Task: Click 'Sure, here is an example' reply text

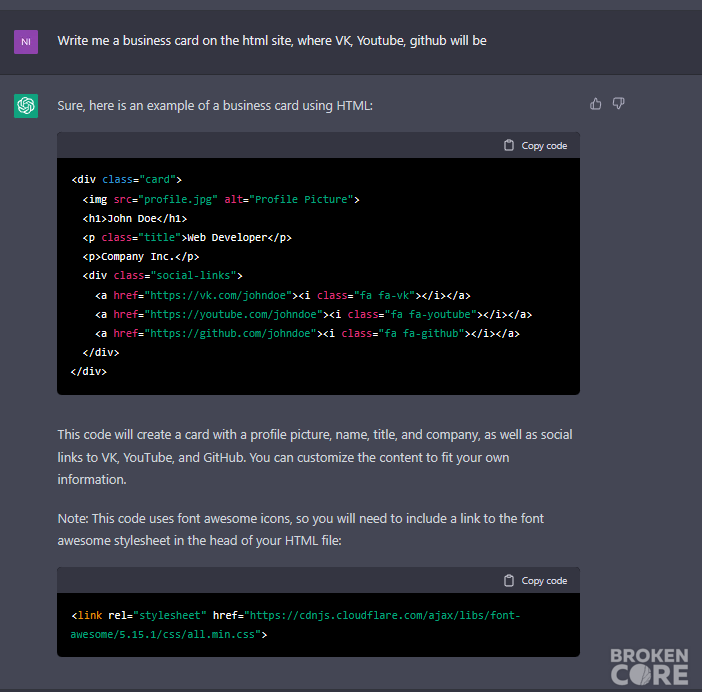Action: point(215,106)
